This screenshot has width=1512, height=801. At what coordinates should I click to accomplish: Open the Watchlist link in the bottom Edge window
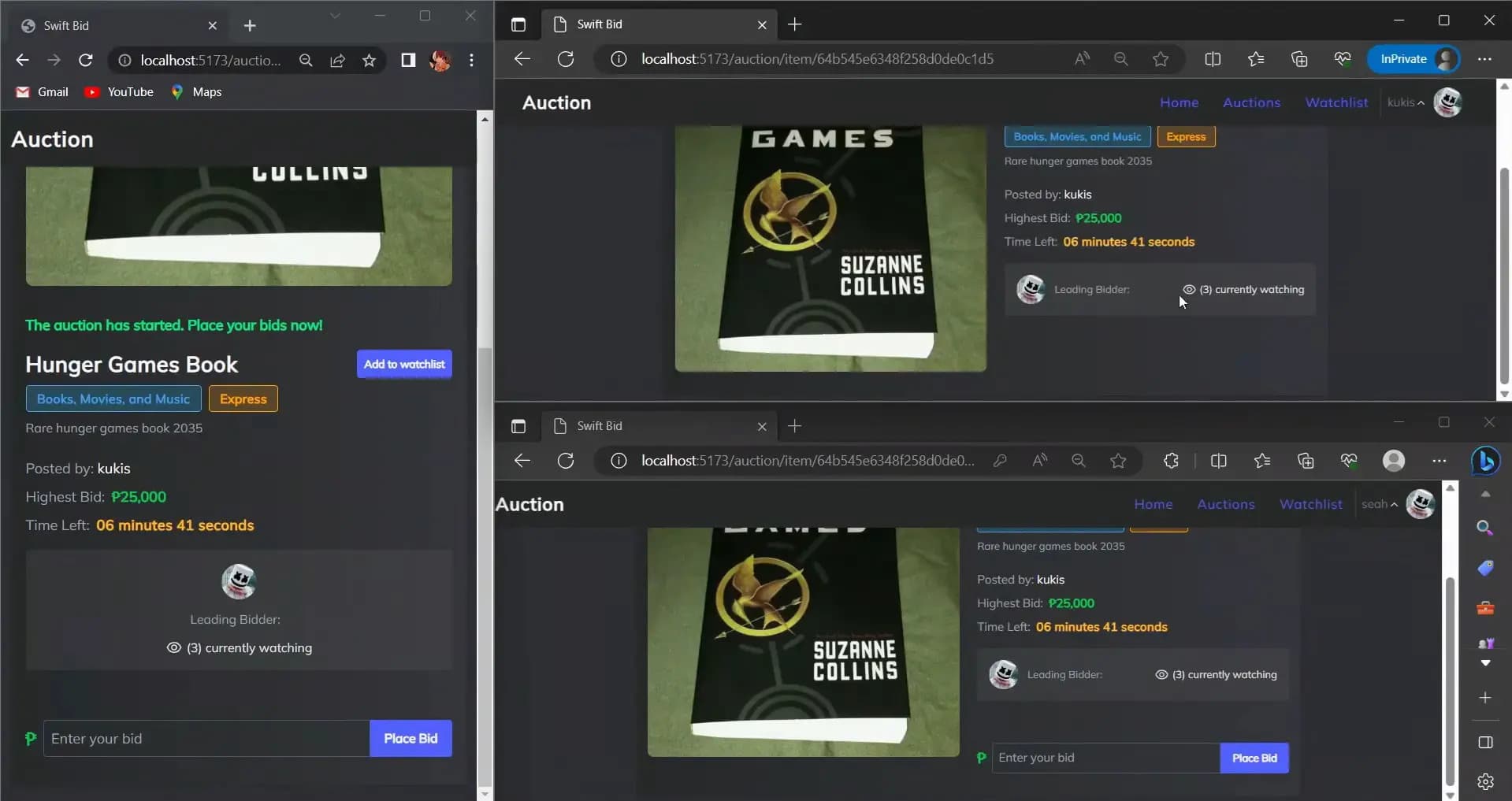point(1311,504)
